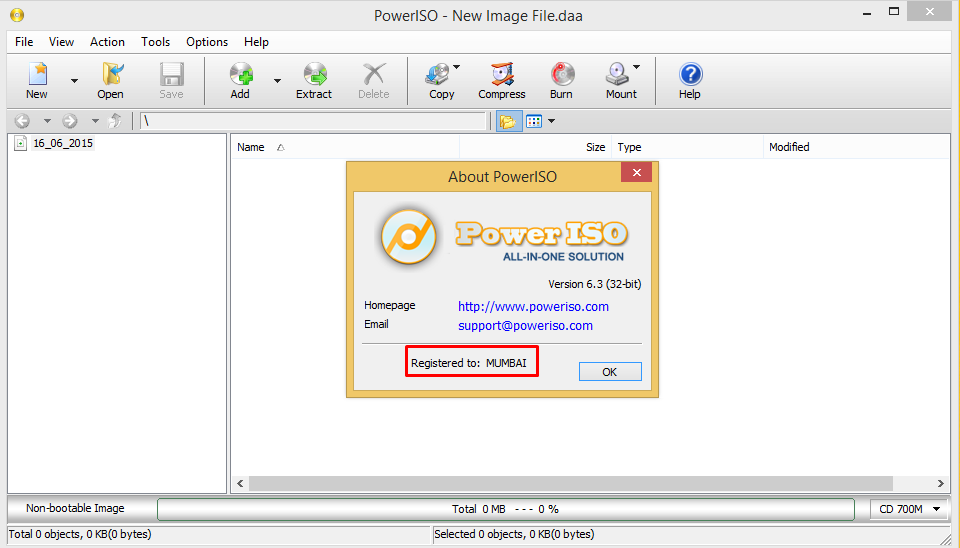Screen dimensions: 960x548
Task: Click the Up one level icon
Action: [115, 121]
